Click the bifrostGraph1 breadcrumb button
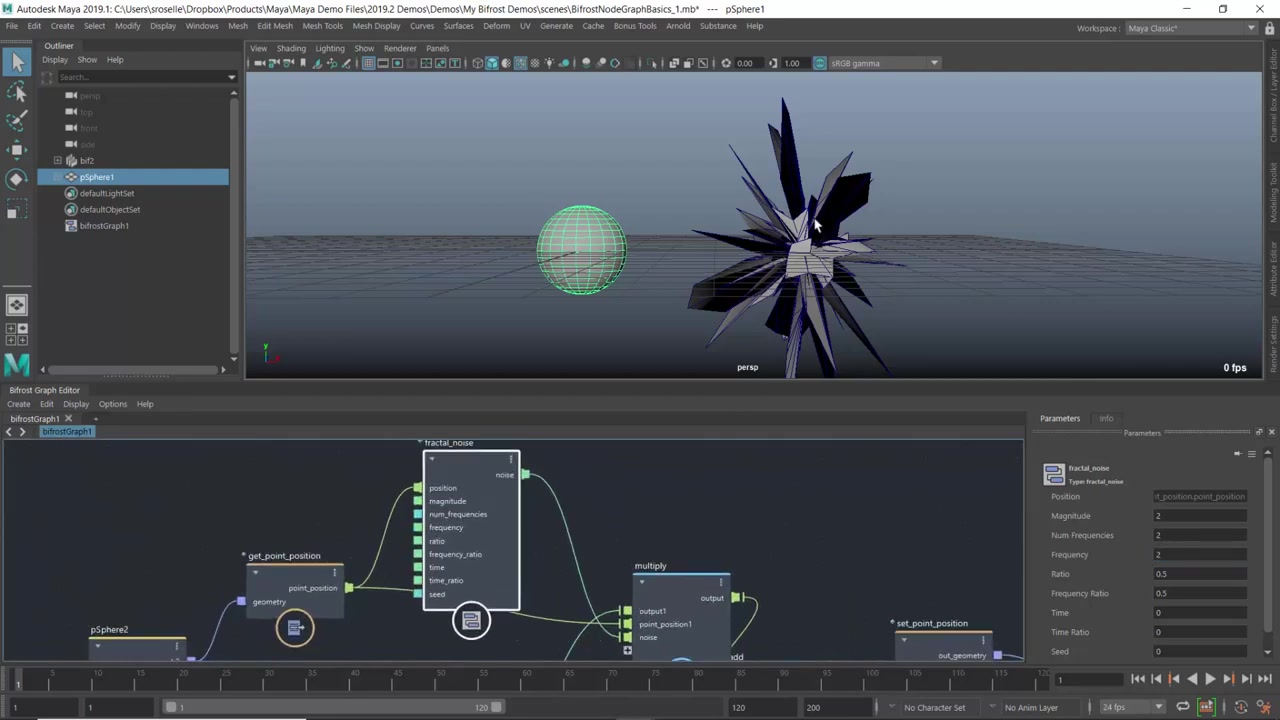This screenshot has height=720, width=1280. (67, 431)
